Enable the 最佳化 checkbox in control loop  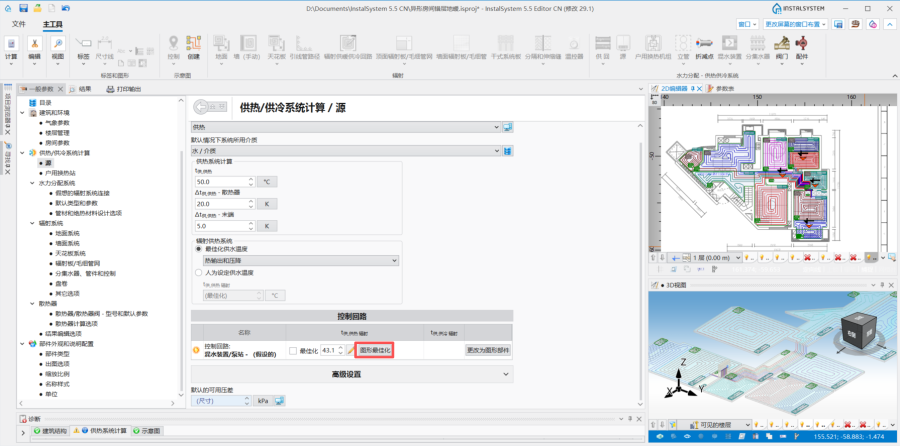[x=292, y=350]
